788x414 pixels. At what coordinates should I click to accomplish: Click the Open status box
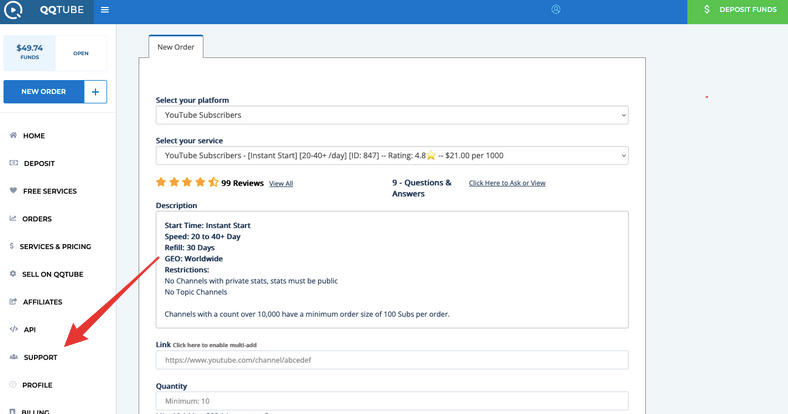tap(81, 53)
